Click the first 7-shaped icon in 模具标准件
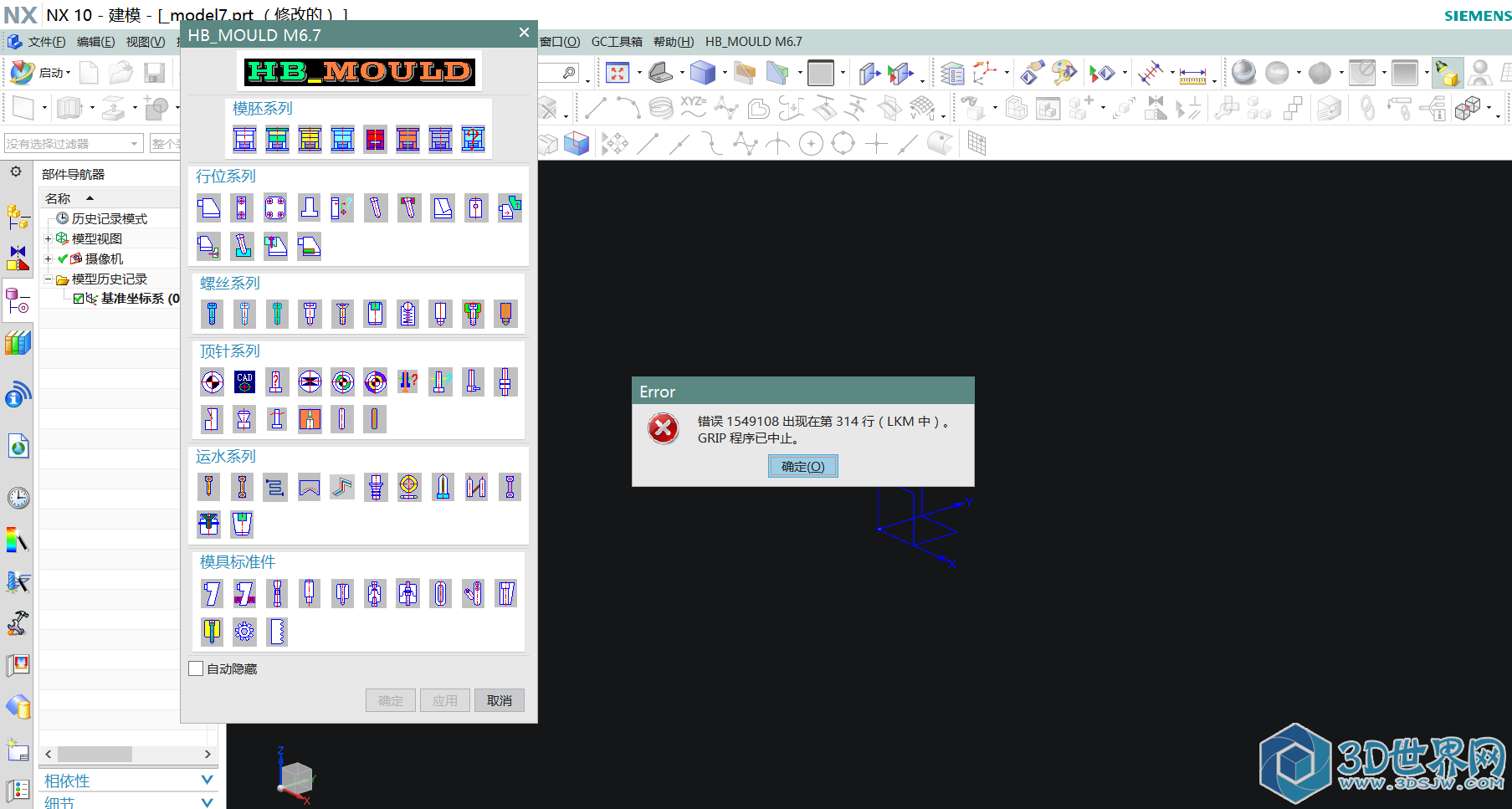Screen dimensions: 1512x809 pyautogui.click(x=212, y=593)
